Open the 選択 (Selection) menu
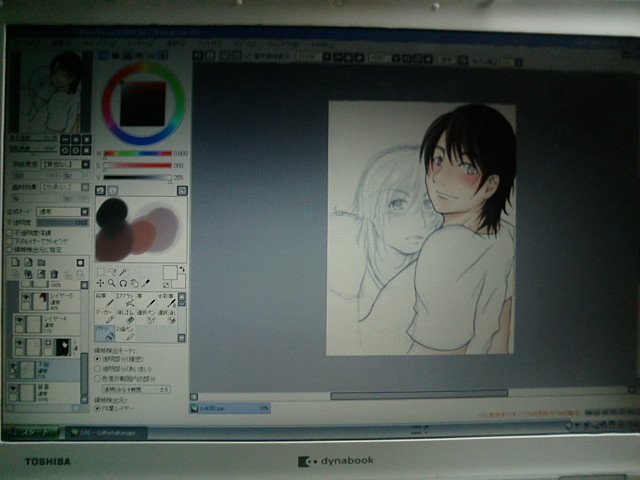The height and width of the screenshot is (480, 640). (176, 43)
